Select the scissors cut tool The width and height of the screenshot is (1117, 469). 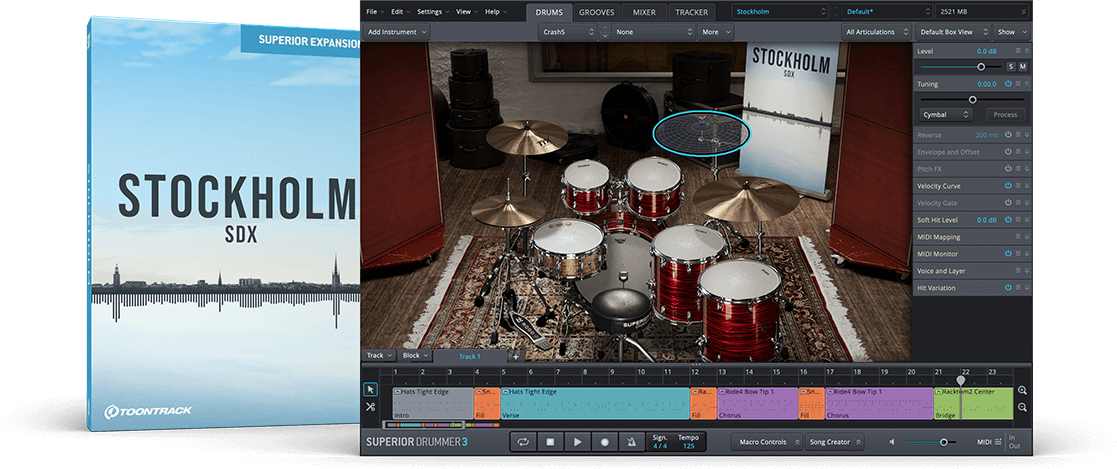(370, 407)
